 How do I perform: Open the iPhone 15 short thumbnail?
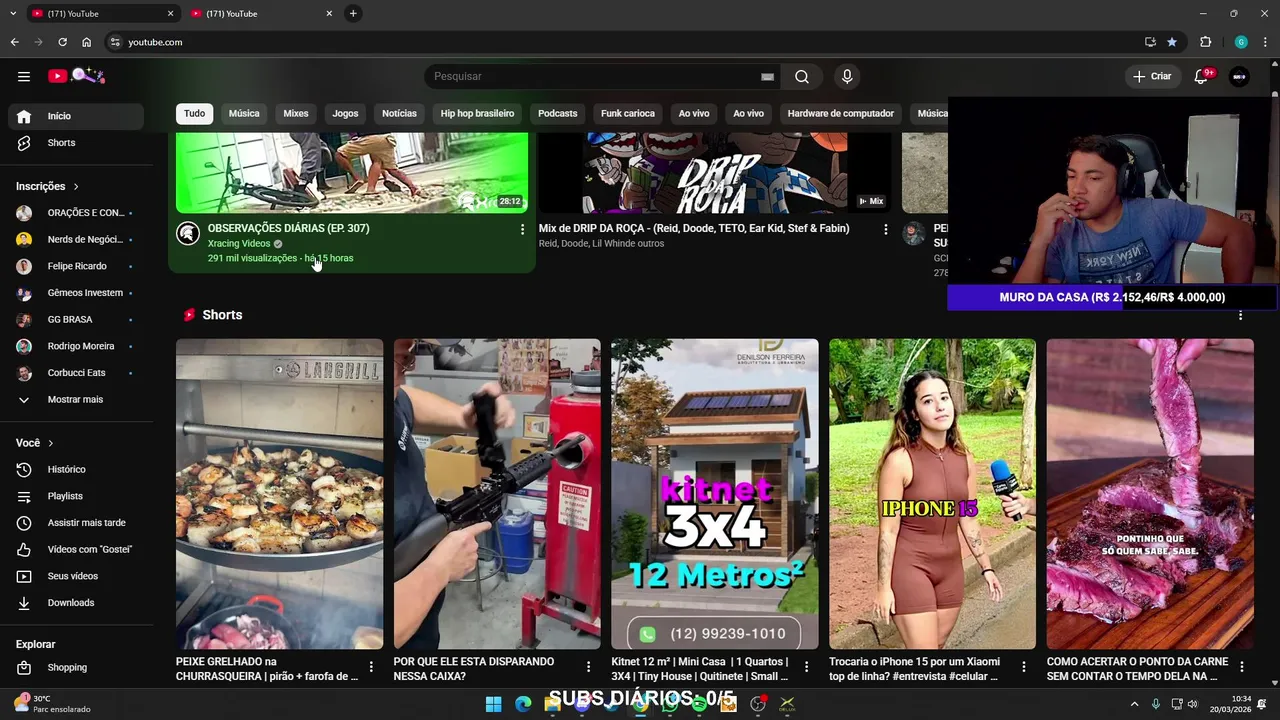pos(932,494)
